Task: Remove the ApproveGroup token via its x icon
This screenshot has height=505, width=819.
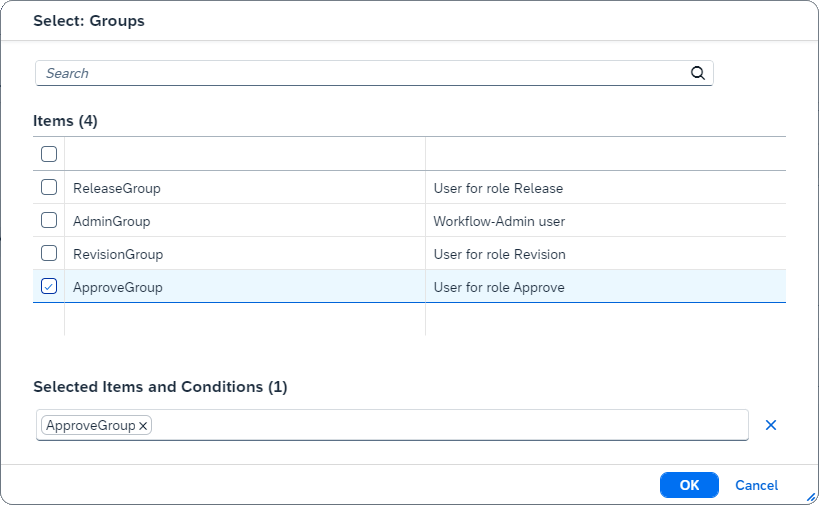Action: click(x=143, y=426)
